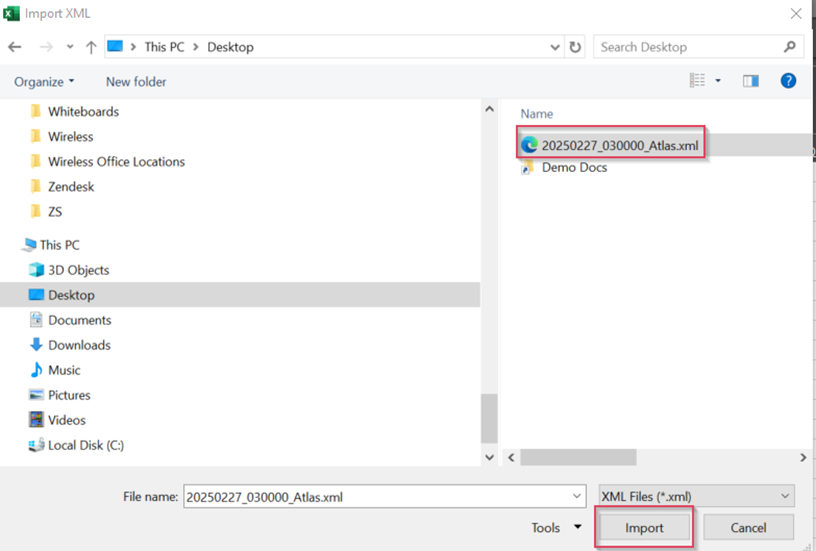
Task: Click the Import button
Action: coord(644,527)
